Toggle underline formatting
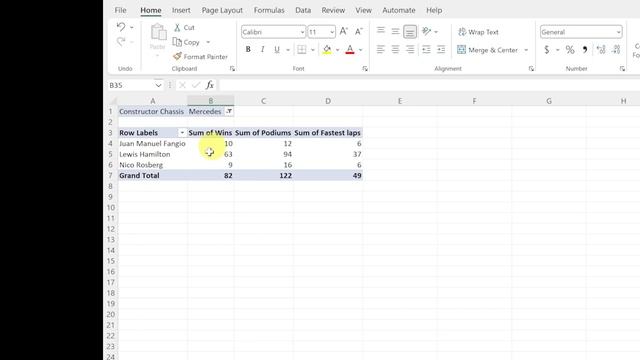This screenshot has height=360, width=640. pyautogui.click(x=277, y=50)
